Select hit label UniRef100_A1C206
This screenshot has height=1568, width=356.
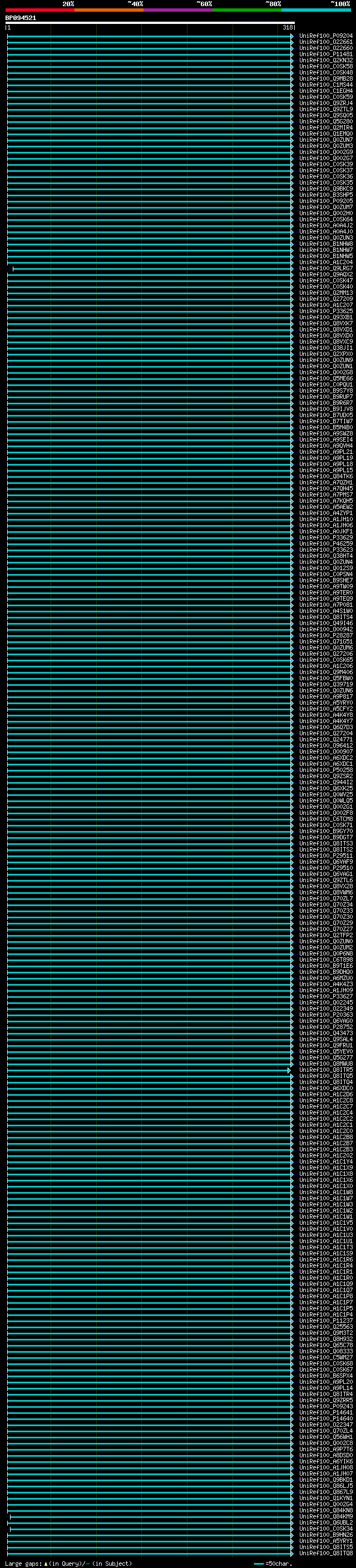(x=325, y=666)
